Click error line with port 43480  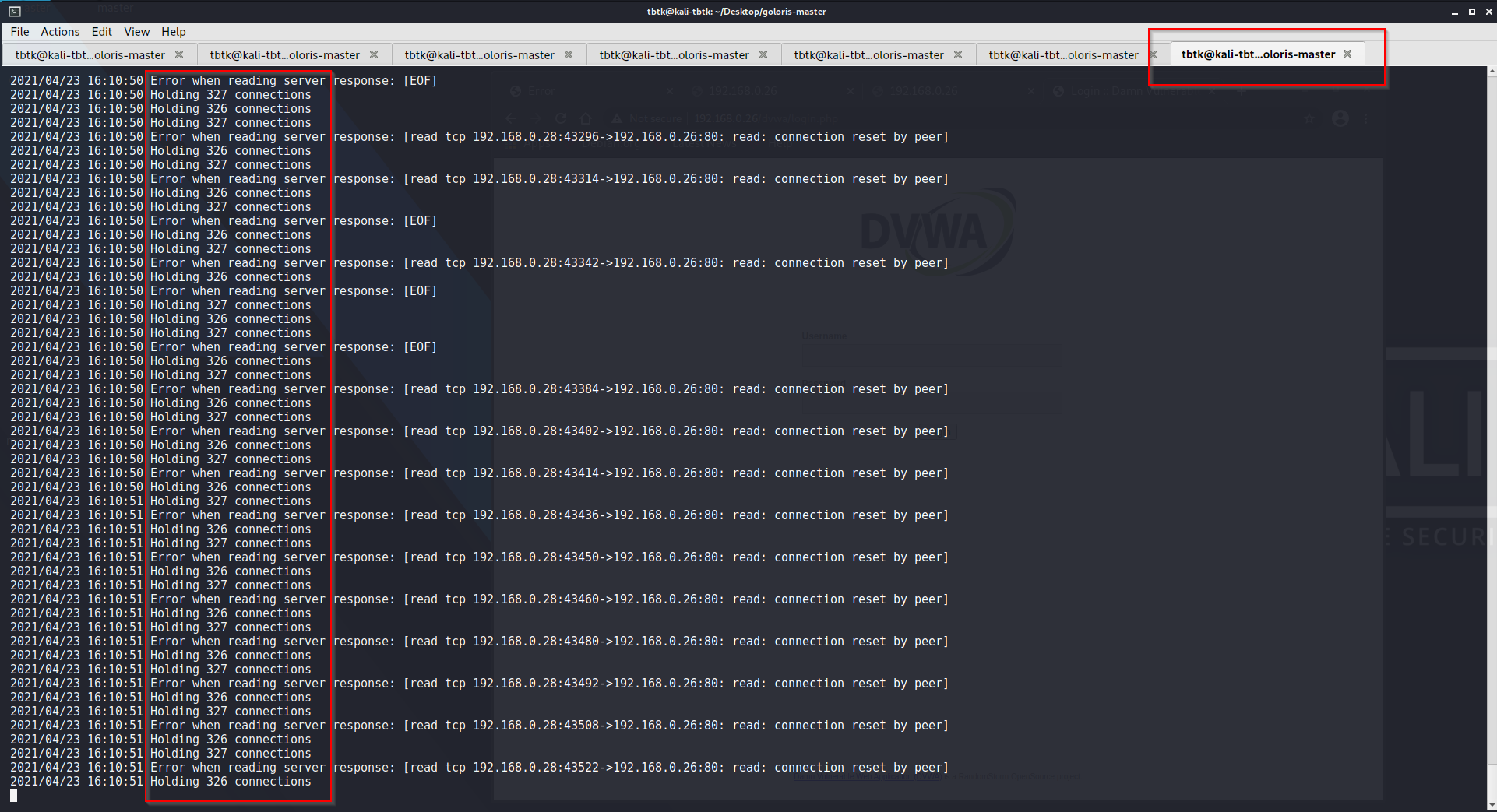(x=479, y=642)
